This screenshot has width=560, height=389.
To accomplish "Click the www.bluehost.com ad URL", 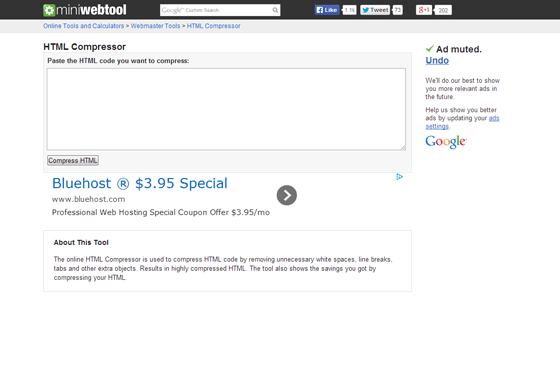I will coord(89,199).
